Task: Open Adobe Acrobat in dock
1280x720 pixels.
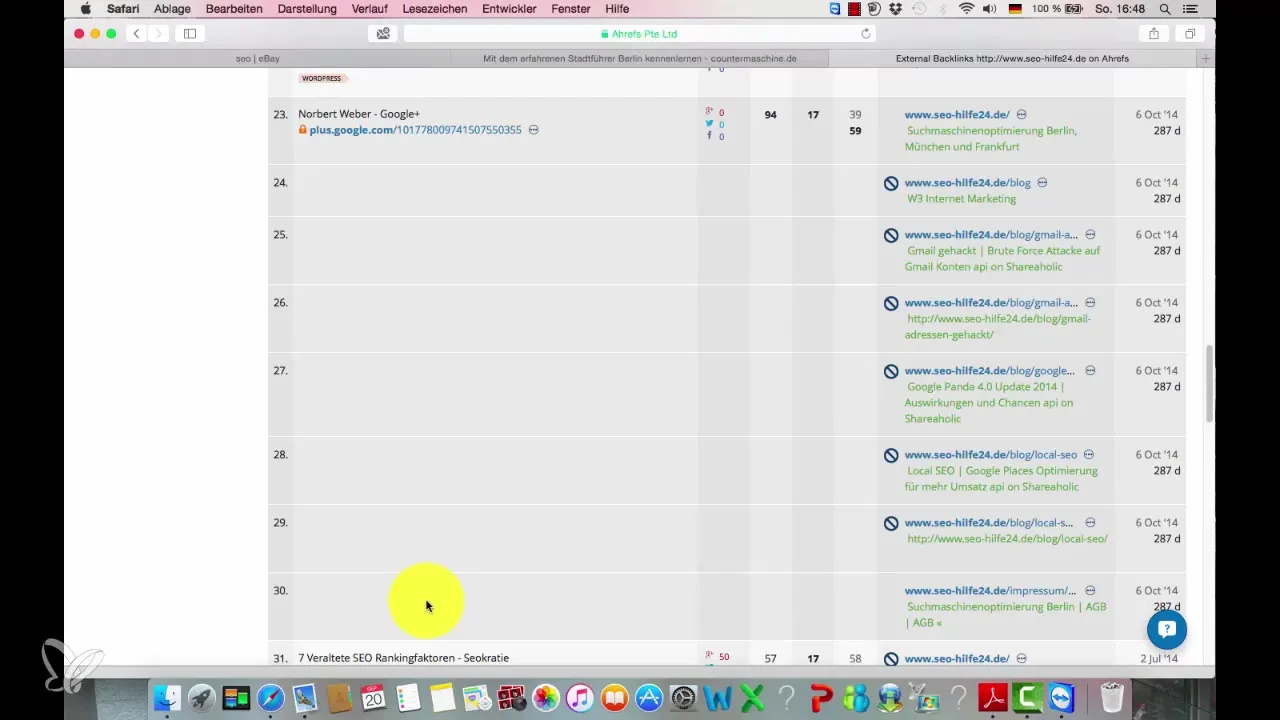Action: pyautogui.click(x=994, y=697)
